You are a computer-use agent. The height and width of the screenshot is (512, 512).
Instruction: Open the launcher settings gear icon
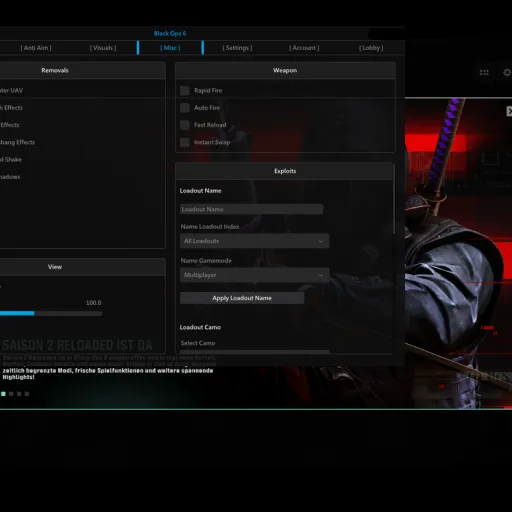508,72
